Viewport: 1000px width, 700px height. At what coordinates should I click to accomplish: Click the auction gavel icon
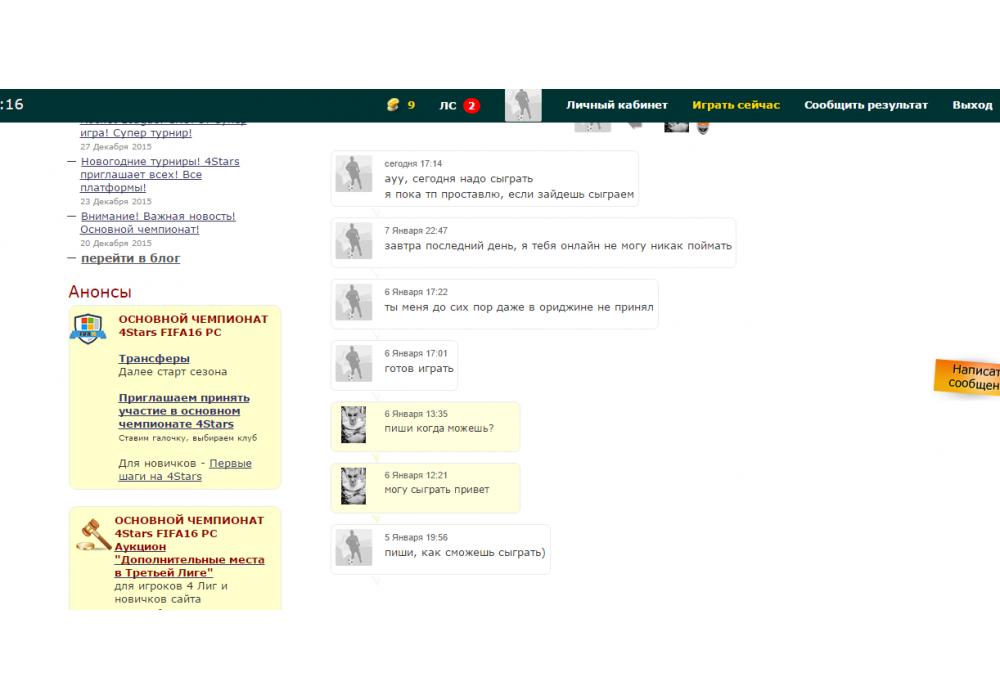[92, 534]
